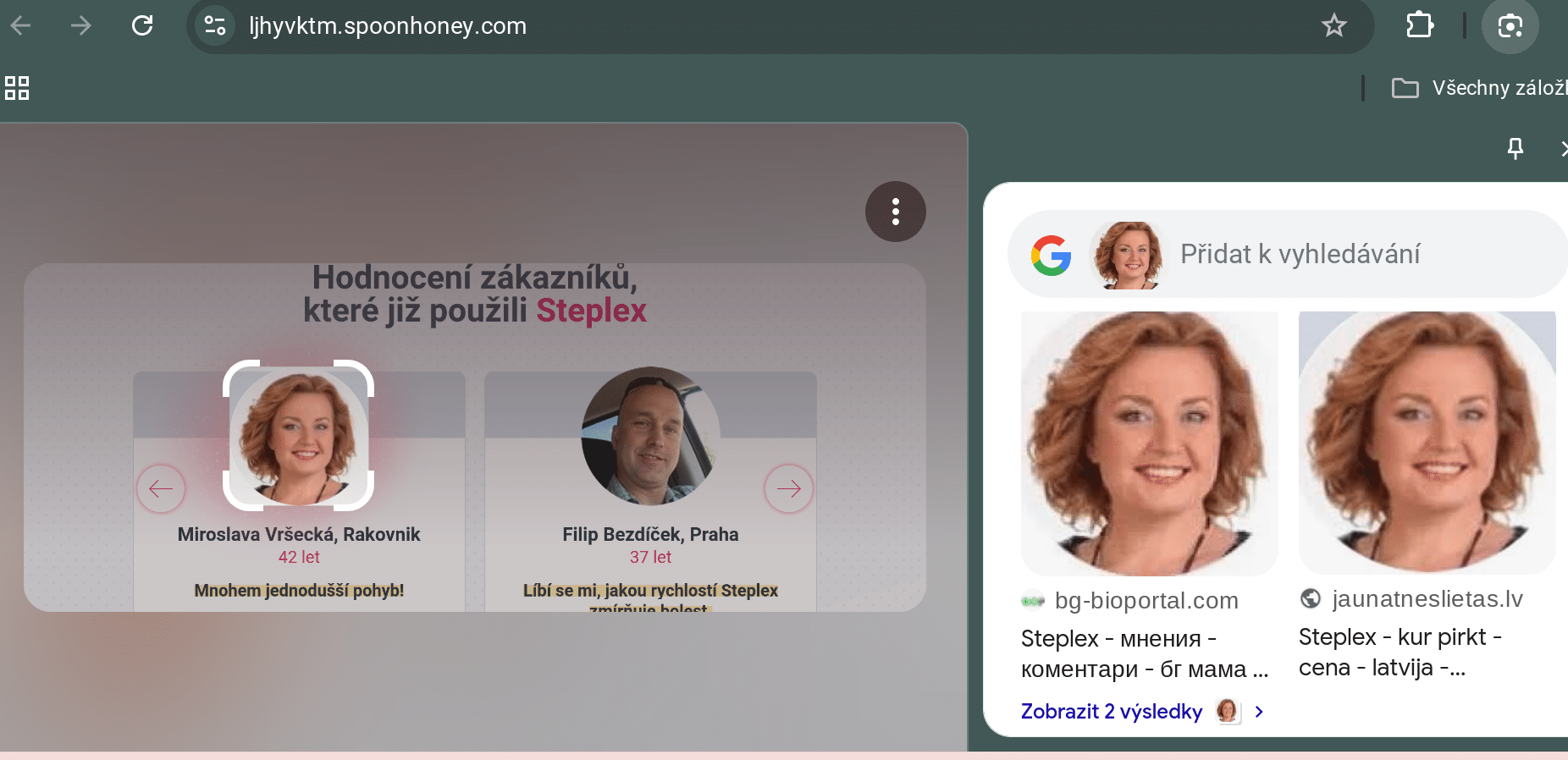Go back to the previous page
This screenshot has width=1568, height=760.
[21, 25]
